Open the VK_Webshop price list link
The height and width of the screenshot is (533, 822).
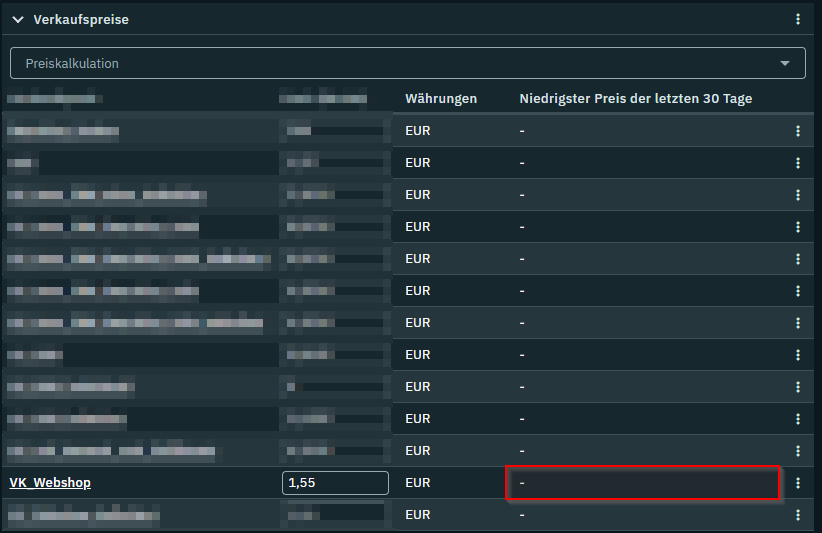click(50, 483)
